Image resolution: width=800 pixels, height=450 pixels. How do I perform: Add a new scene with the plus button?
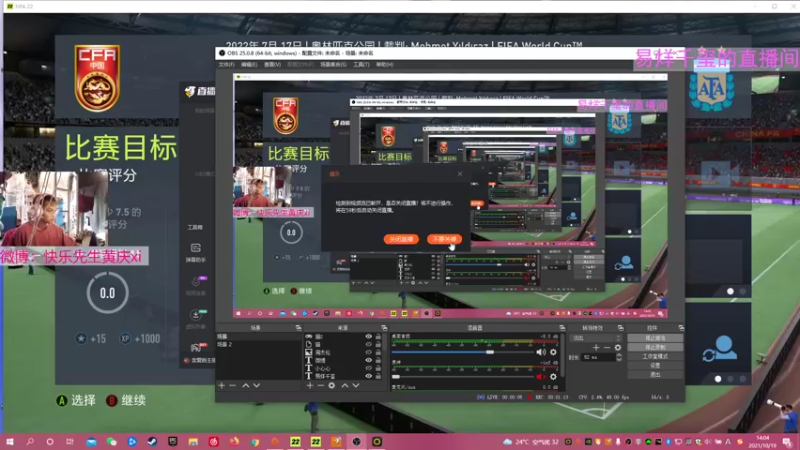pos(221,386)
